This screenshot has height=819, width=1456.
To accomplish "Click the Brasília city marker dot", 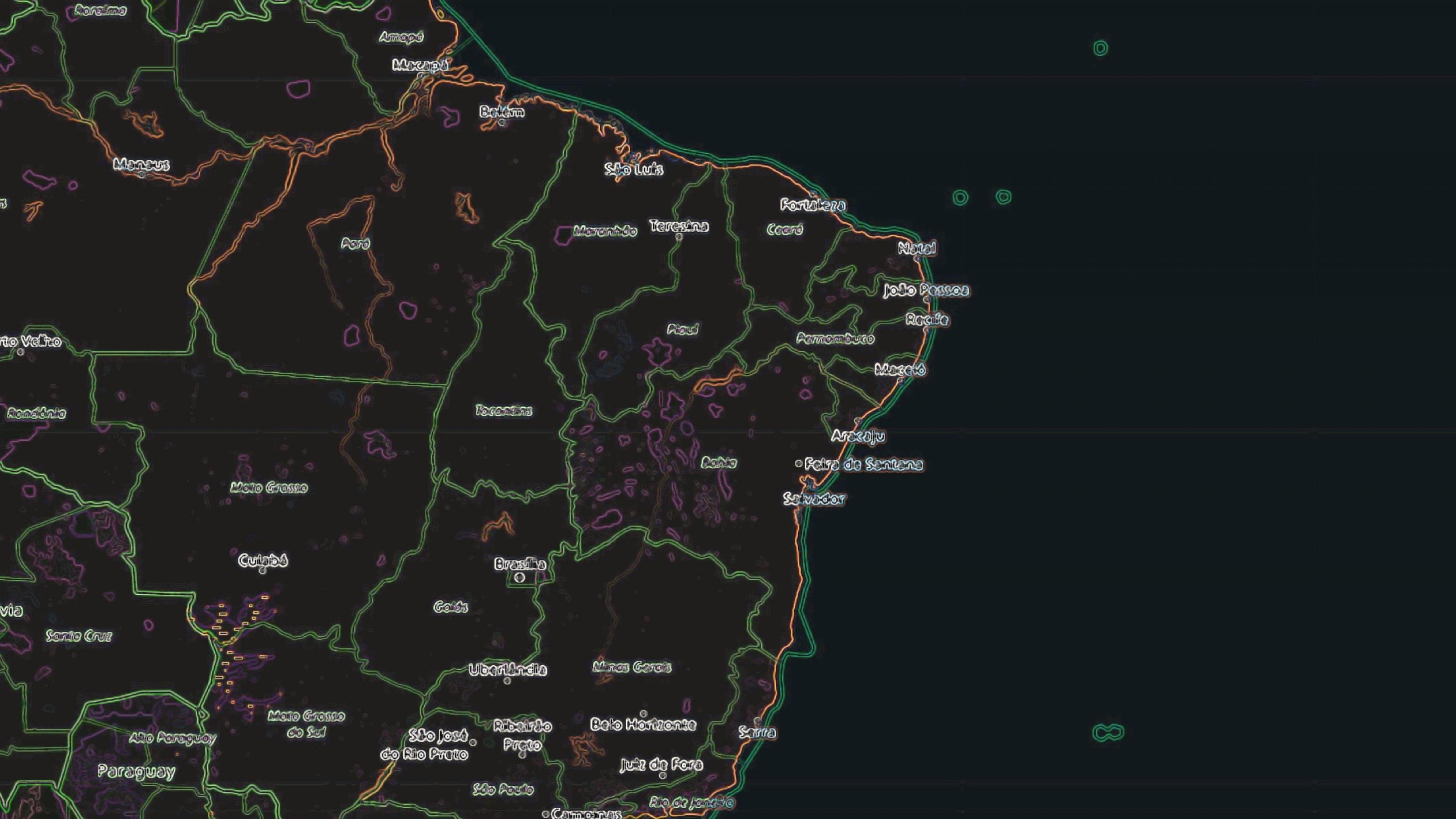I will (x=520, y=577).
